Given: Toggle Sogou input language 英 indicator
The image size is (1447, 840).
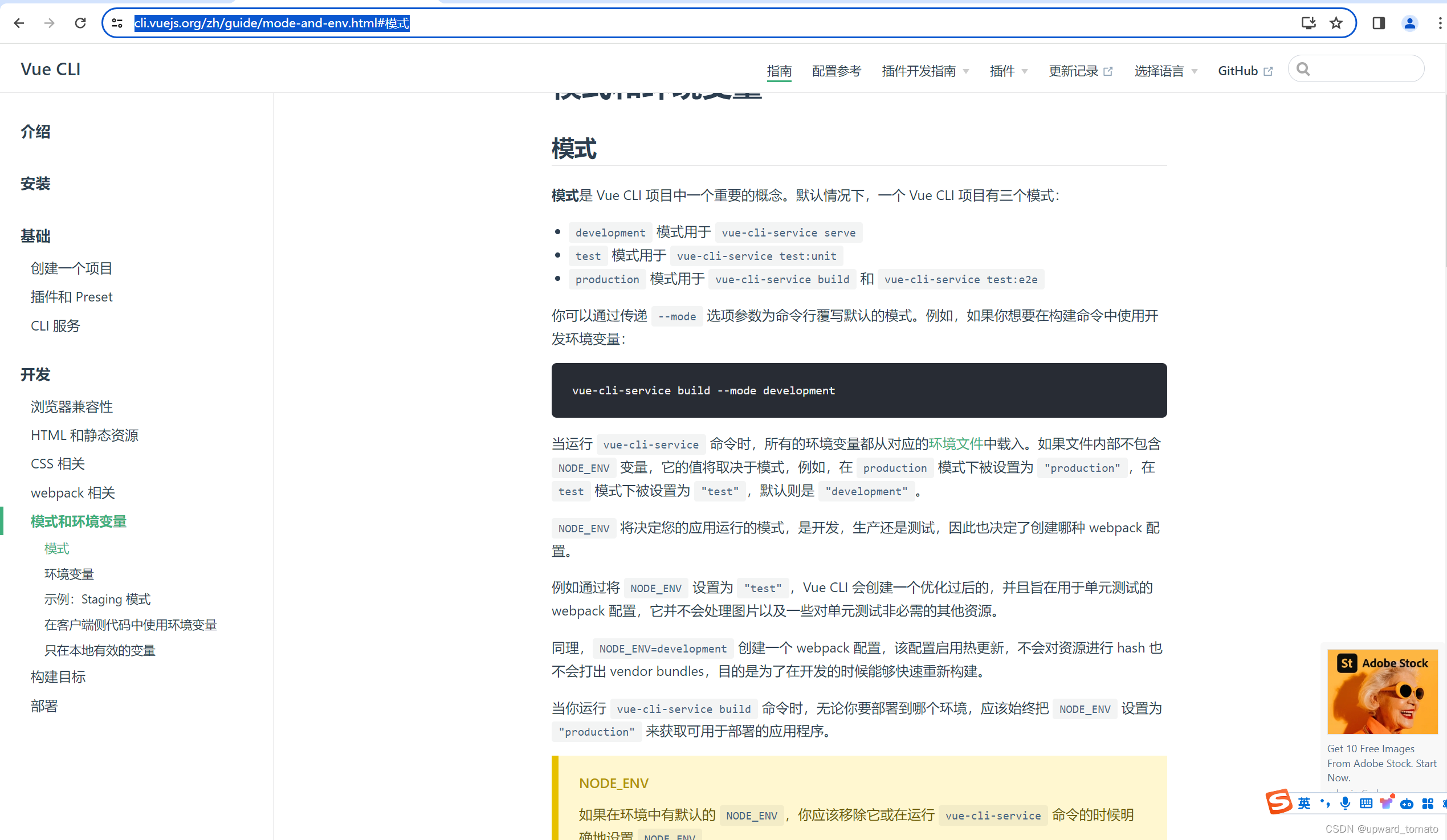Looking at the screenshot, I should pyautogui.click(x=1304, y=804).
